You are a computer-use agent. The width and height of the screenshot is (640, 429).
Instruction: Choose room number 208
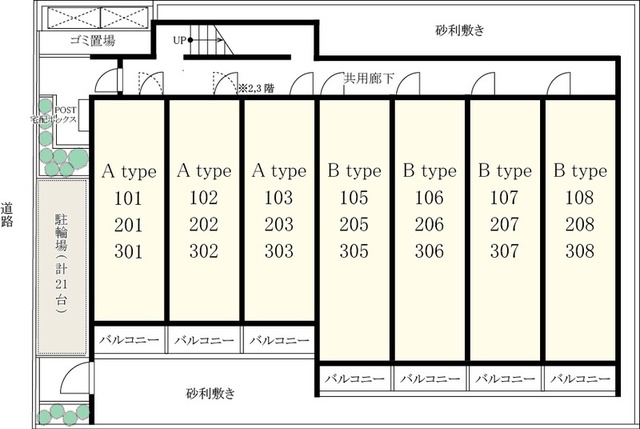tap(580, 225)
